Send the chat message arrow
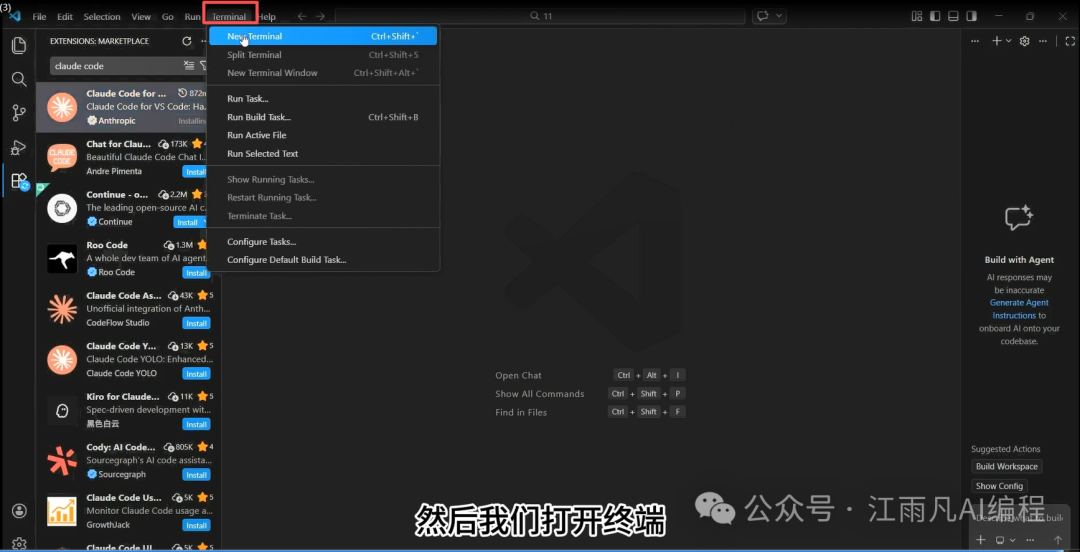1080x552 pixels. pos(1058,540)
